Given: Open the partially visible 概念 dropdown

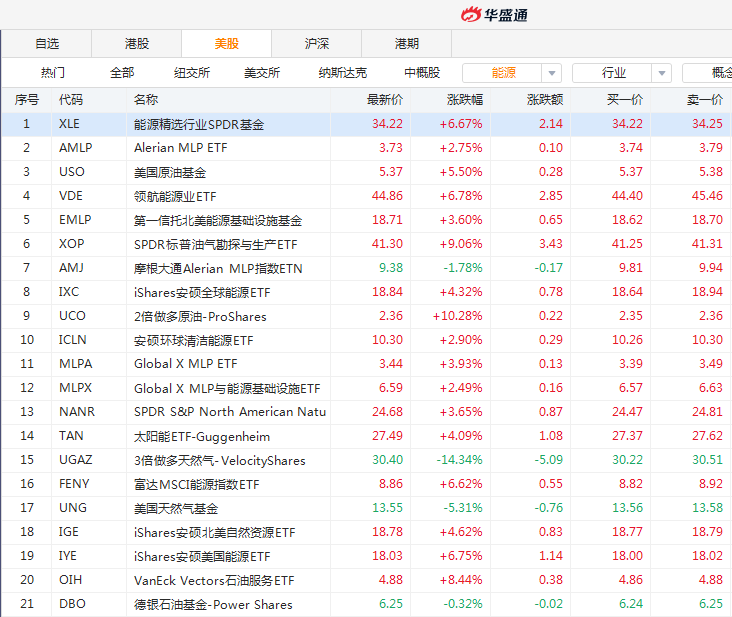Looking at the screenshot, I should 707,73.
